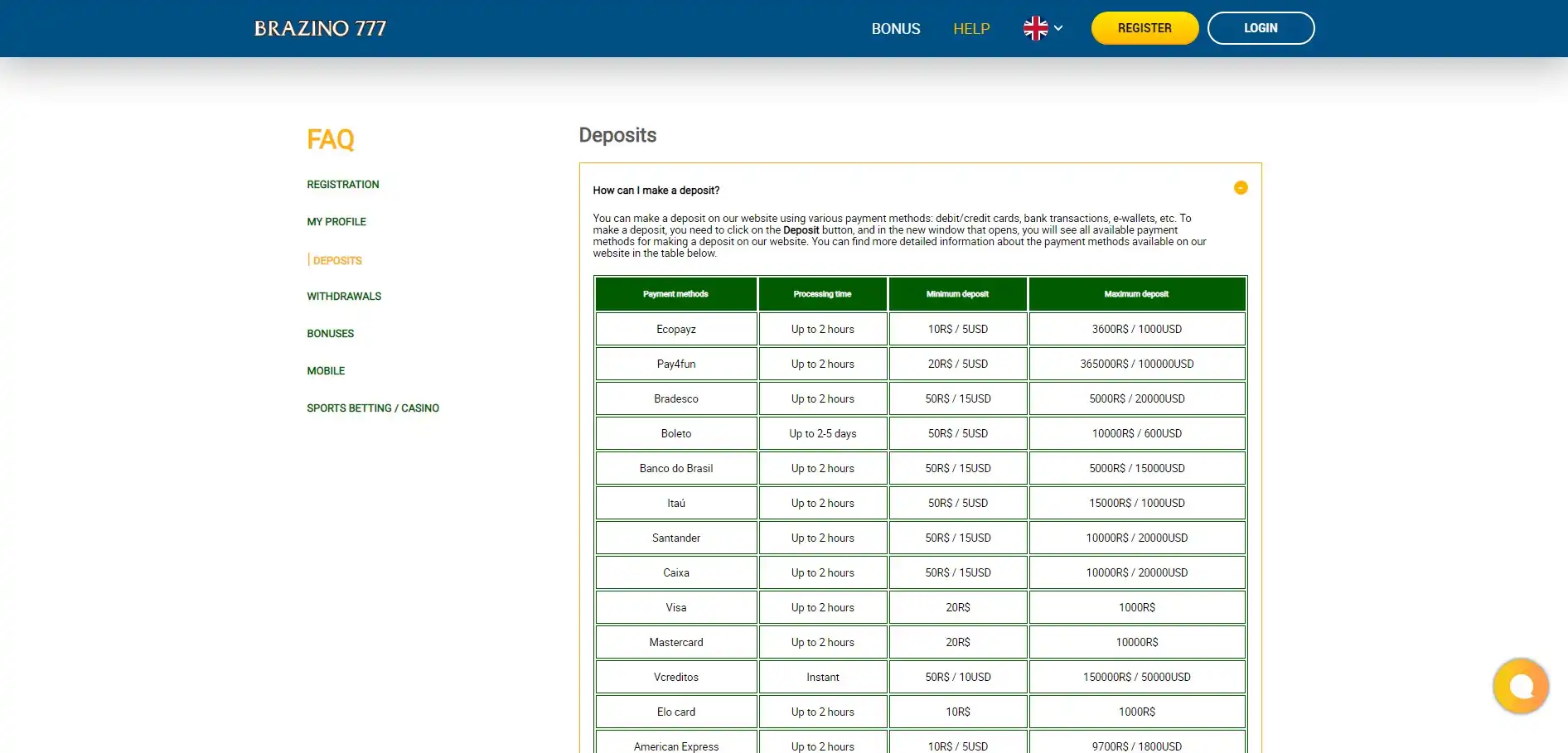Open the Help menu item
The height and width of the screenshot is (753, 1568).
tap(971, 28)
